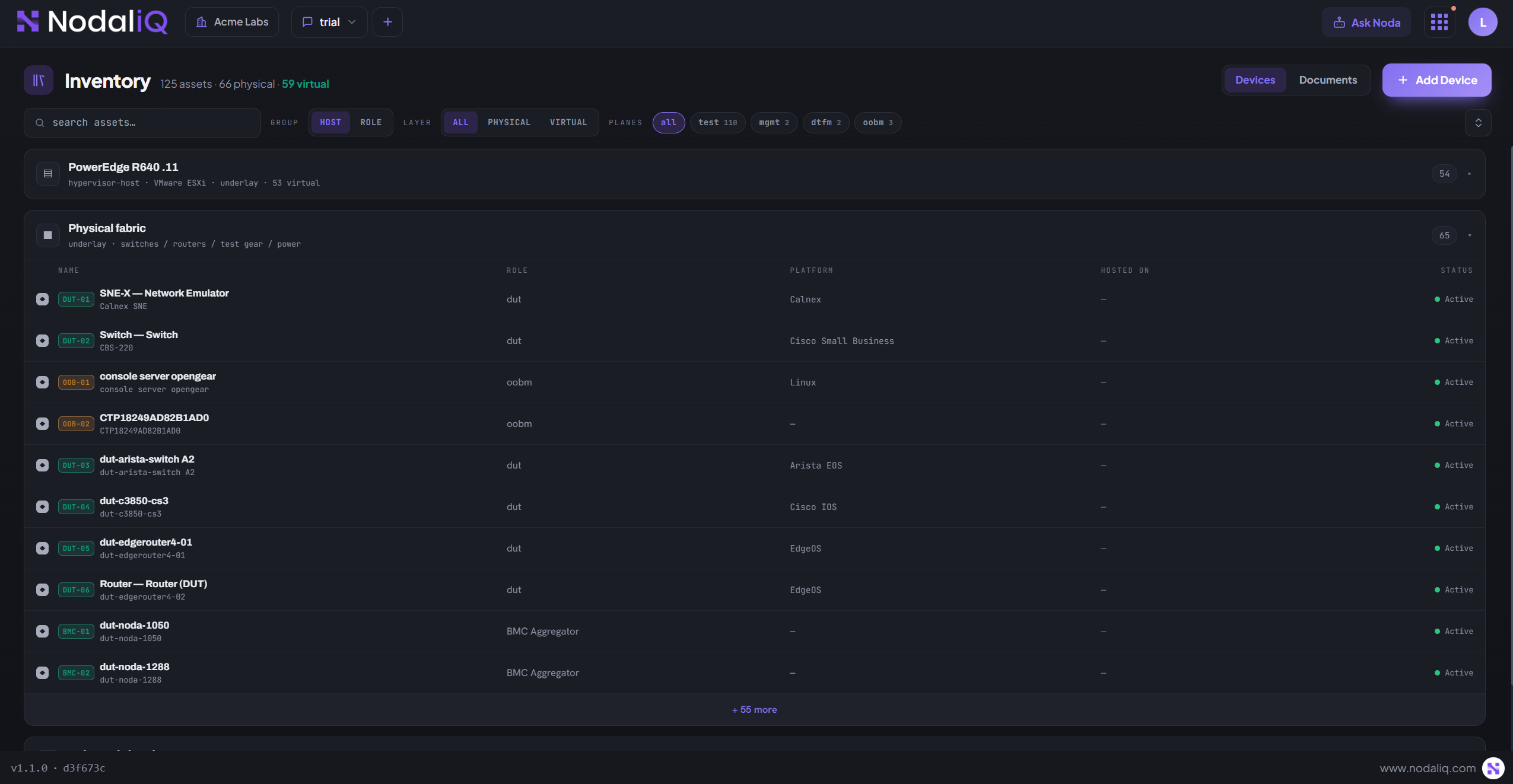Click the device icon for dut-c3850-cs3
This screenshot has width=1513, height=784.
[42, 507]
